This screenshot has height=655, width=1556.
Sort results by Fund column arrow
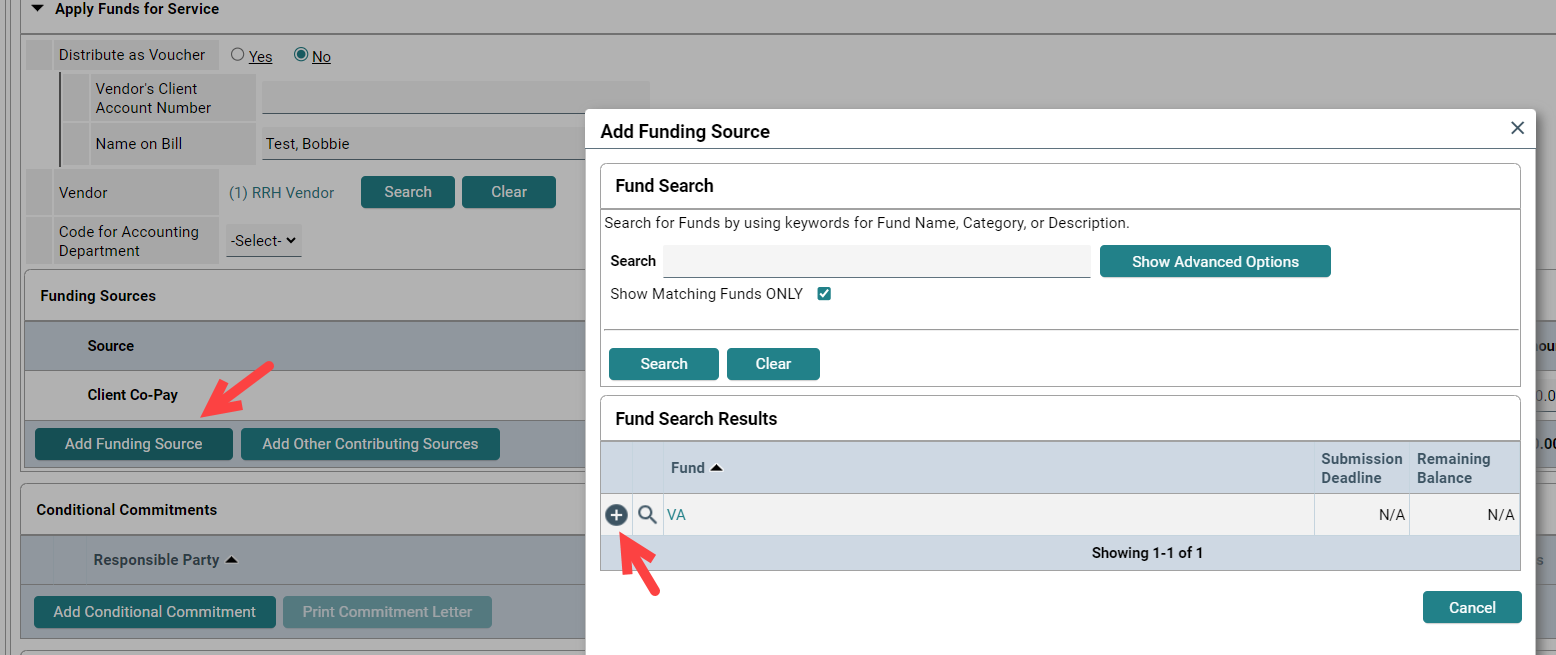click(716, 468)
